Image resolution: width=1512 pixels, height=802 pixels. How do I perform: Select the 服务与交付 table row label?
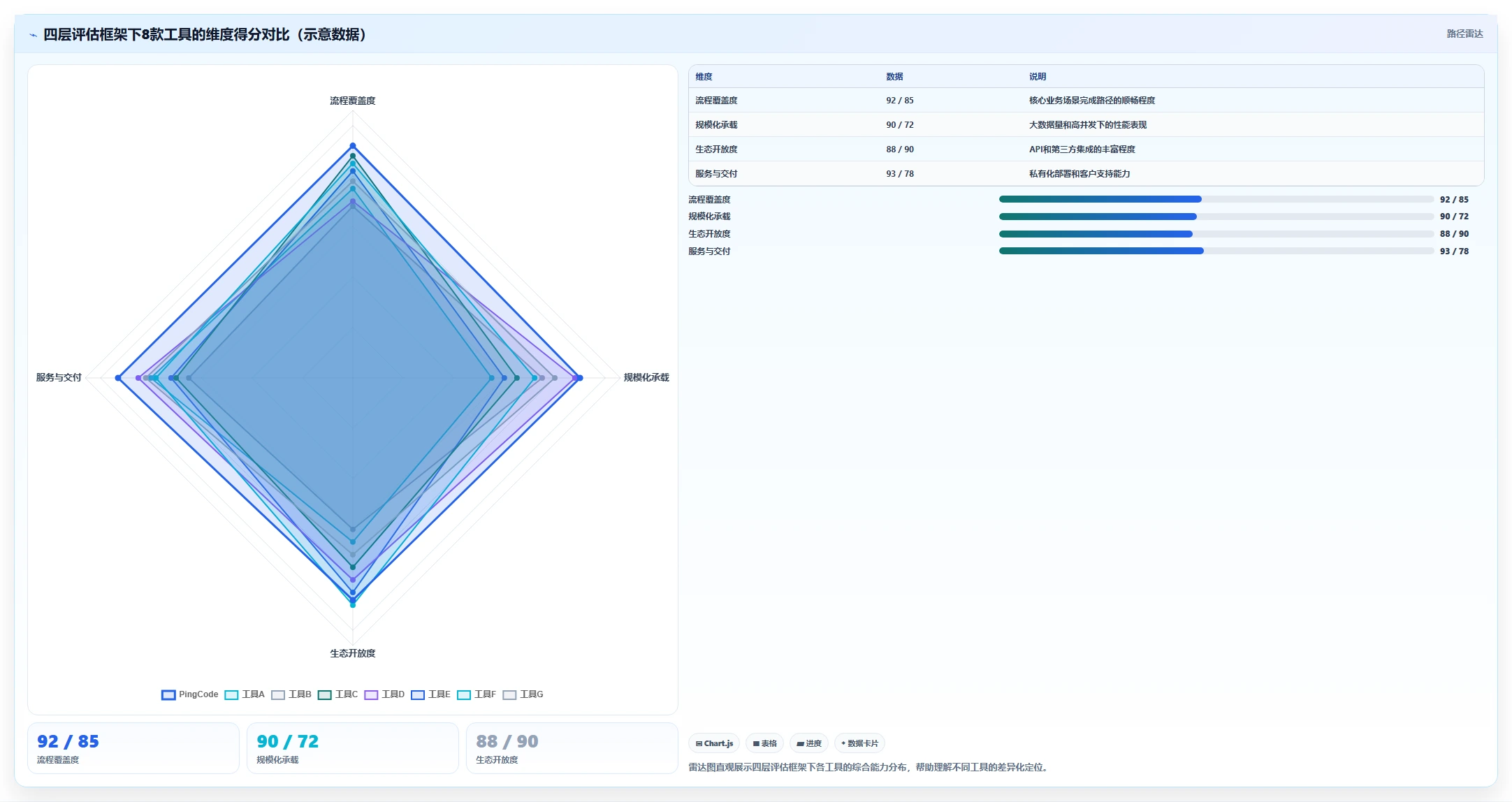coord(716,174)
